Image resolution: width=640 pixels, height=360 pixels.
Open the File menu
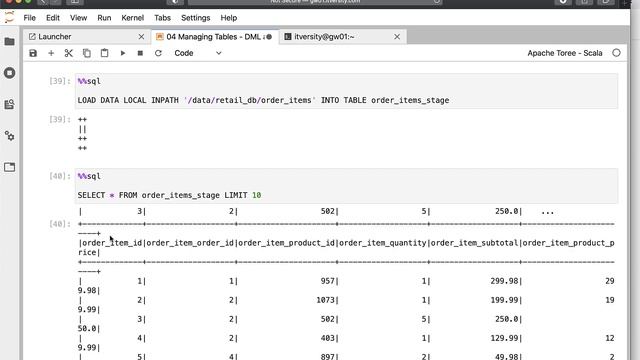(29, 18)
